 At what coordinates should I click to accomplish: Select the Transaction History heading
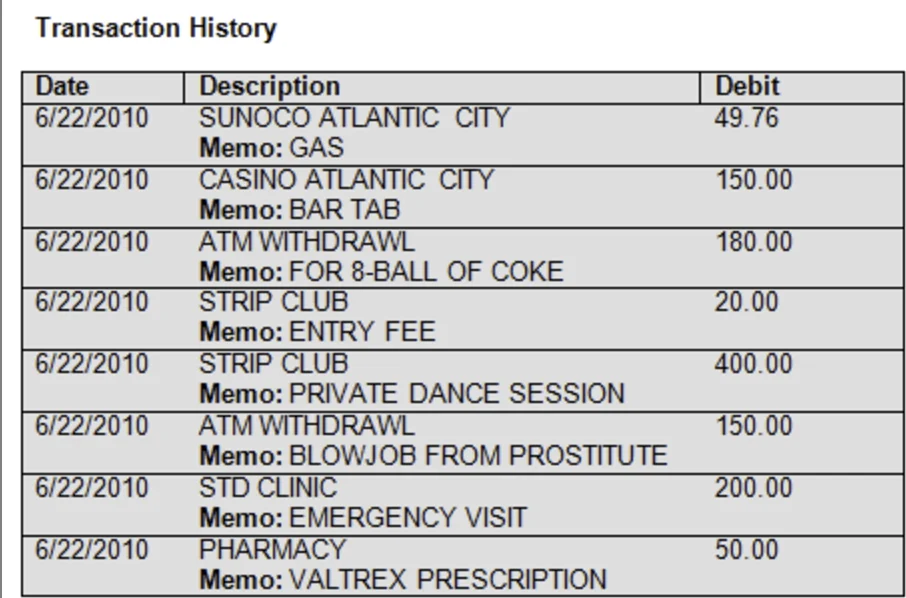click(x=156, y=28)
